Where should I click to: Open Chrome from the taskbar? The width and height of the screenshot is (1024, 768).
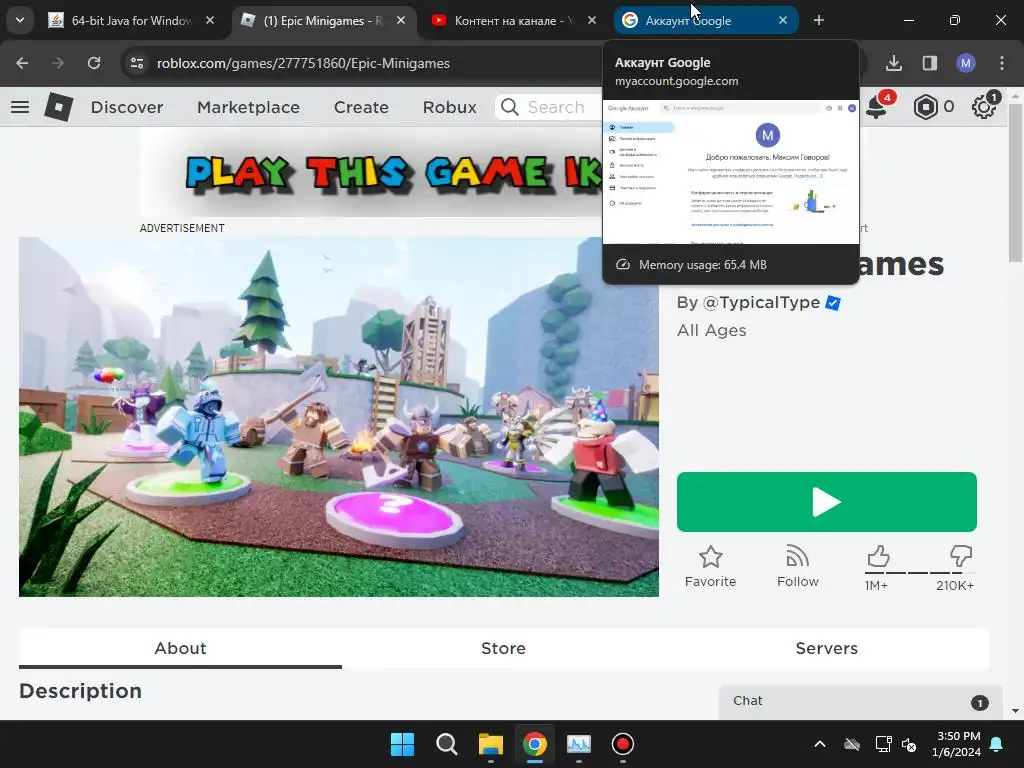pos(534,744)
